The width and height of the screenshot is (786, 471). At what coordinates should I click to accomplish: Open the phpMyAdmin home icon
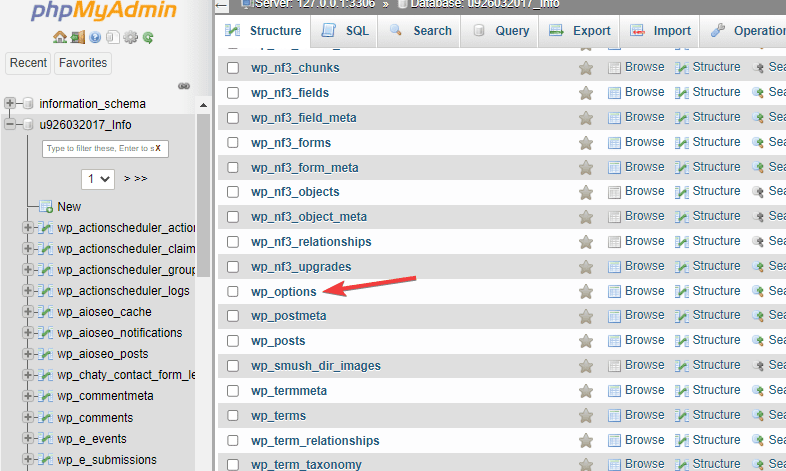pyautogui.click(x=60, y=37)
